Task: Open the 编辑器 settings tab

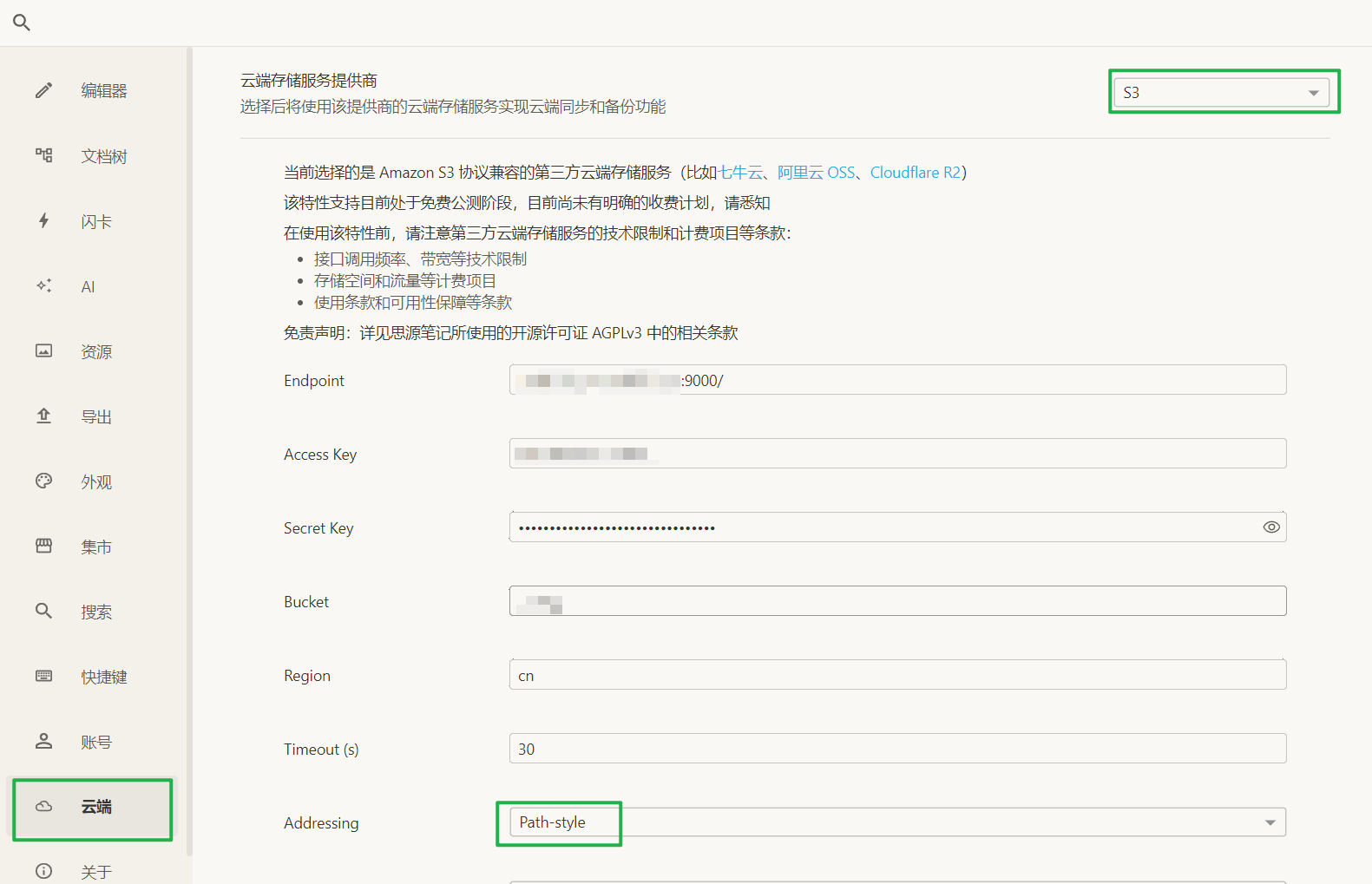Action: coord(92,90)
